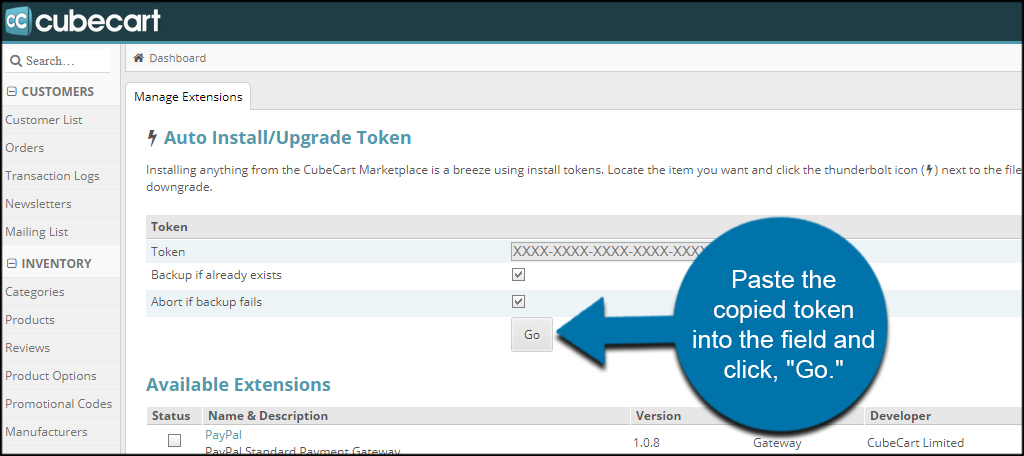Open Categories in Inventory
The height and width of the screenshot is (456, 1024).
click(35, 292)
